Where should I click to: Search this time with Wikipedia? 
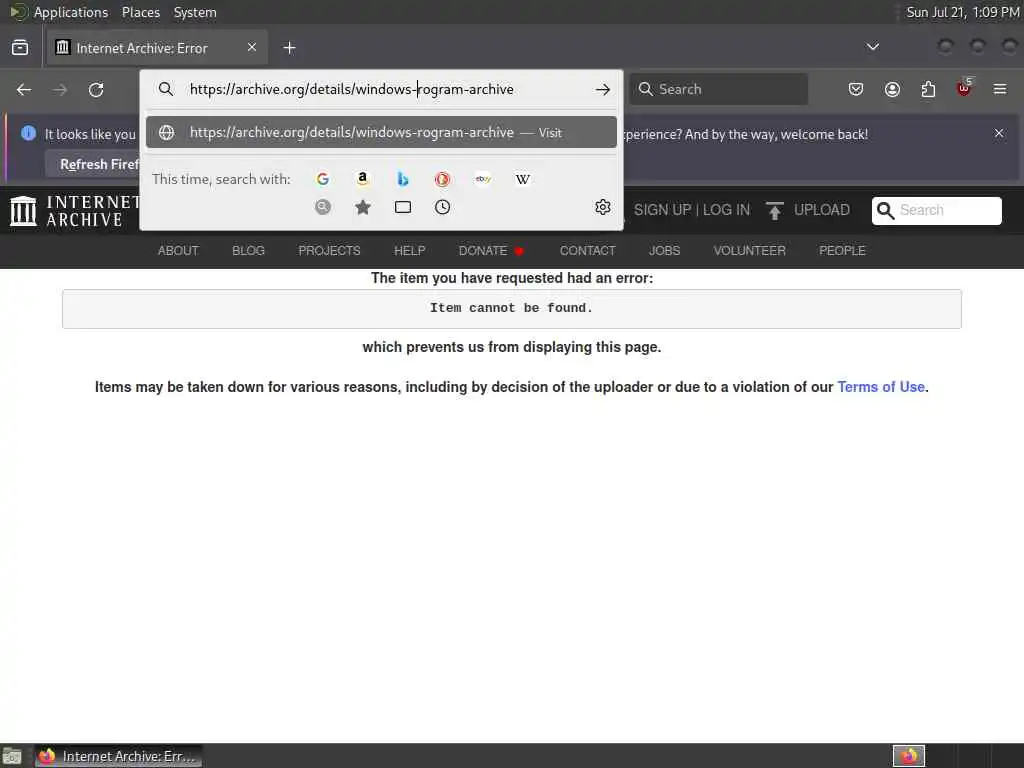pos(522,179)
